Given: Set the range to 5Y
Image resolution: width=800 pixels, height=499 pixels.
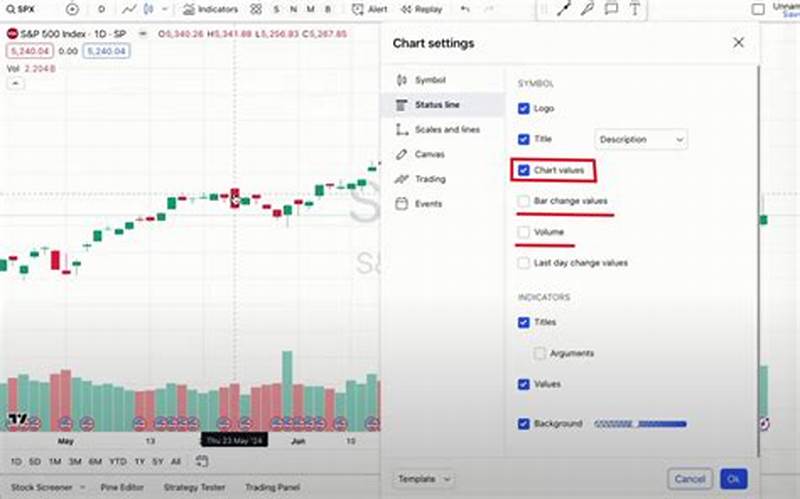Looking at the screenshot, I should 158,461.
